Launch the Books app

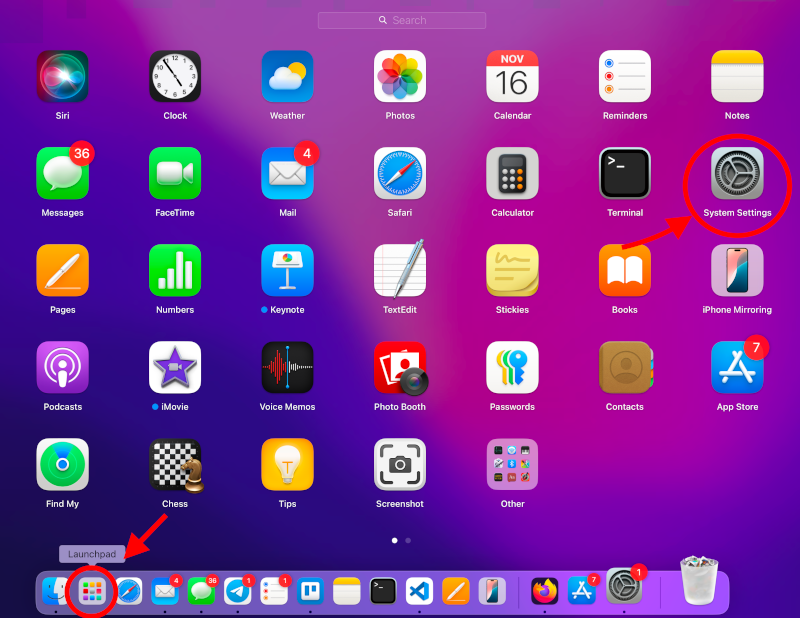[x=625, y=270]
